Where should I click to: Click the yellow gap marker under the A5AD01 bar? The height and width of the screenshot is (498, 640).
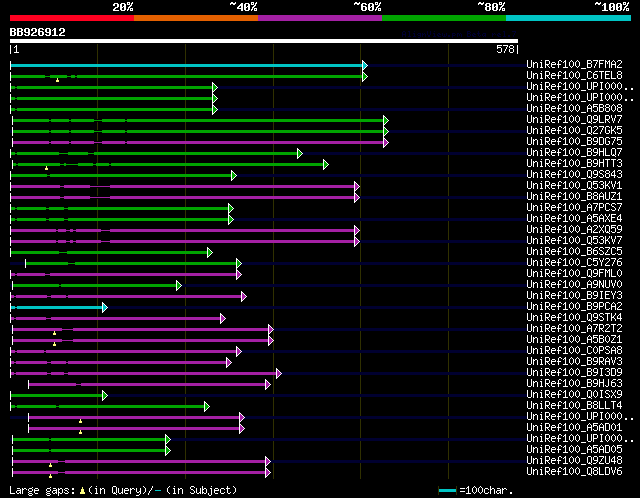point(80,432)
